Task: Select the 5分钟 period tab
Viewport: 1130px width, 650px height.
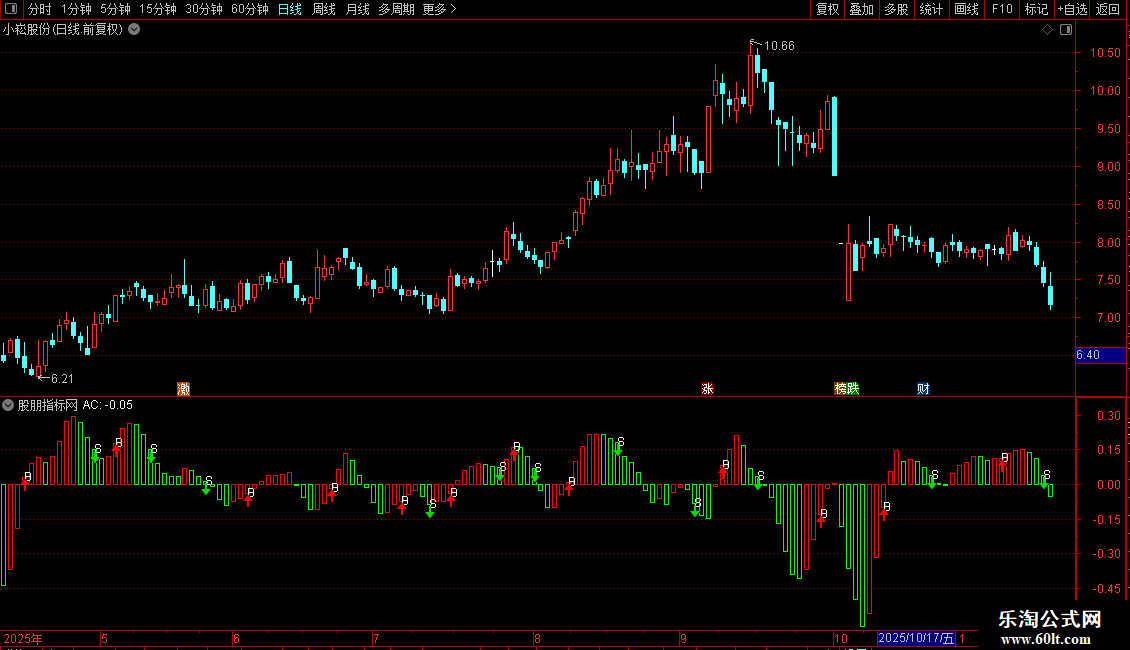Action: [115, 9]
